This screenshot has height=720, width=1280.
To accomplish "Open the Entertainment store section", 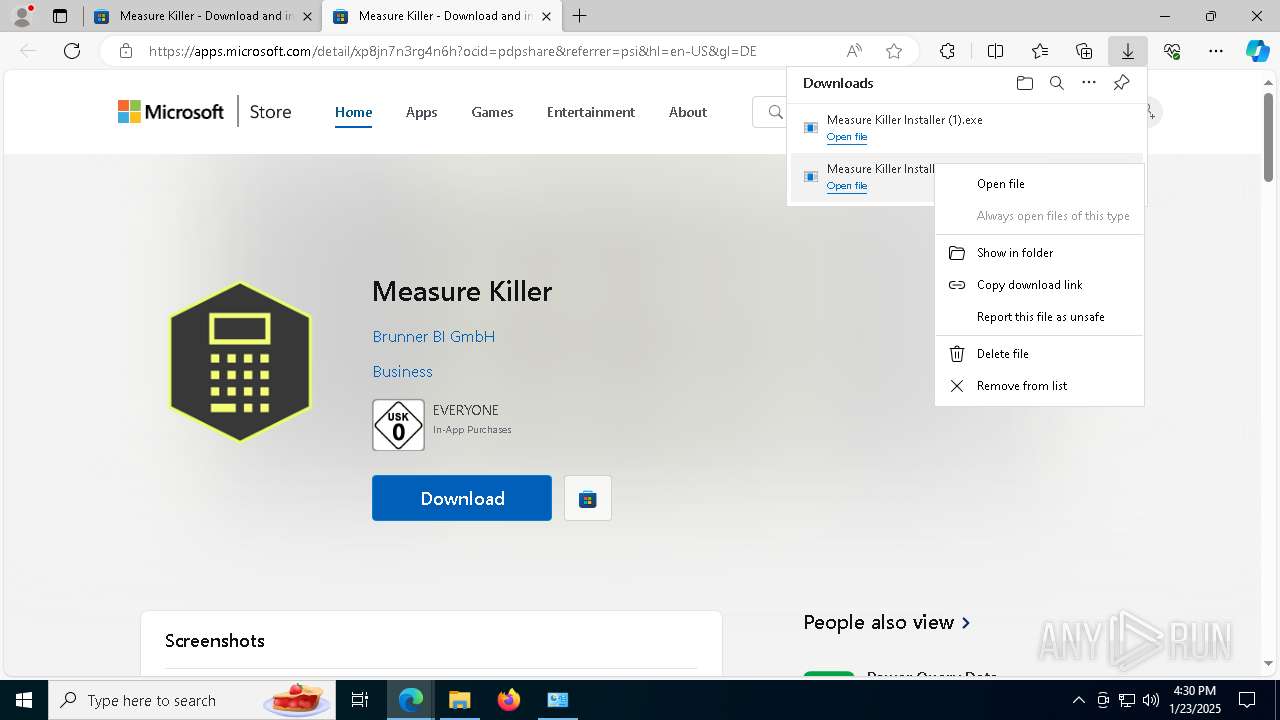I will [590, 112].
